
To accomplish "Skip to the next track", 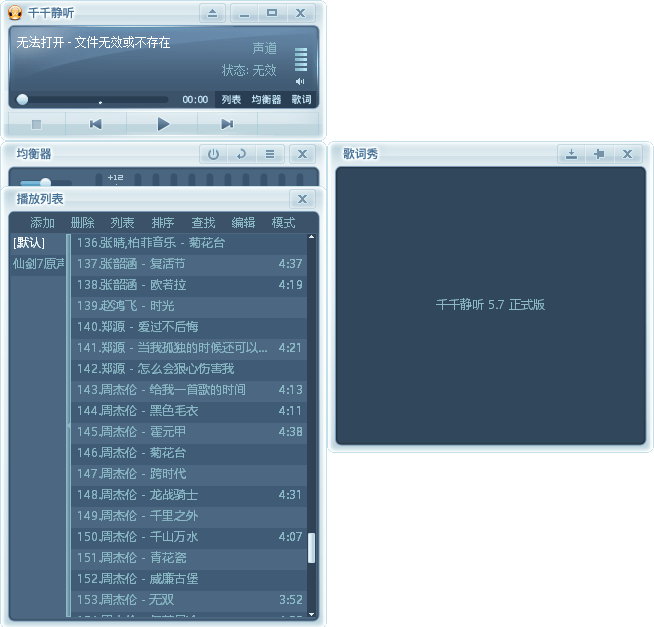I will click(227, 124).
